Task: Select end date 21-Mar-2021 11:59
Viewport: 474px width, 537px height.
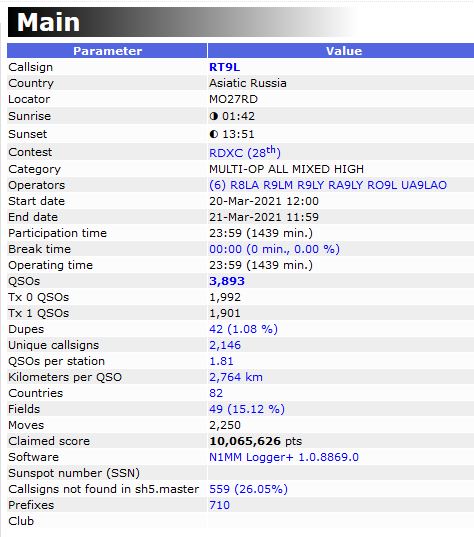Action: coord(264,217)
